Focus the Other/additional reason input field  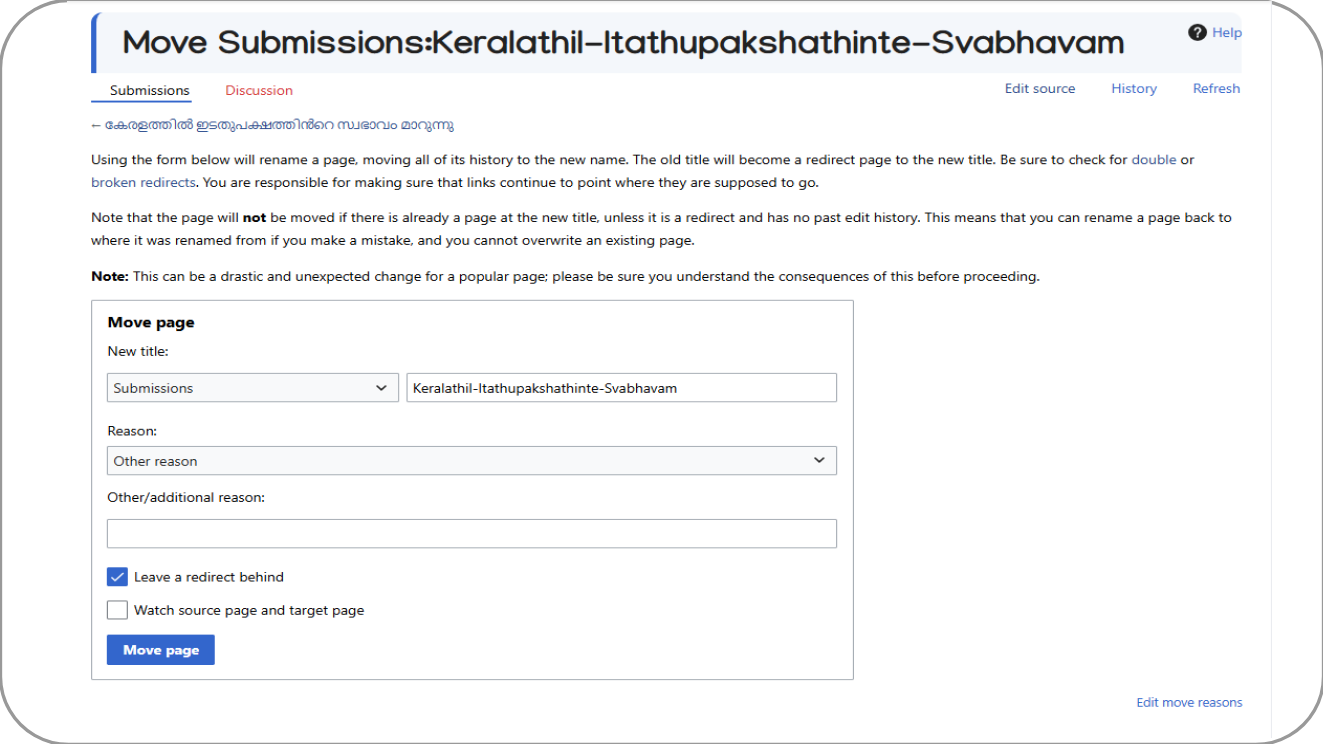pyautogui.click(x=472, y=533)
